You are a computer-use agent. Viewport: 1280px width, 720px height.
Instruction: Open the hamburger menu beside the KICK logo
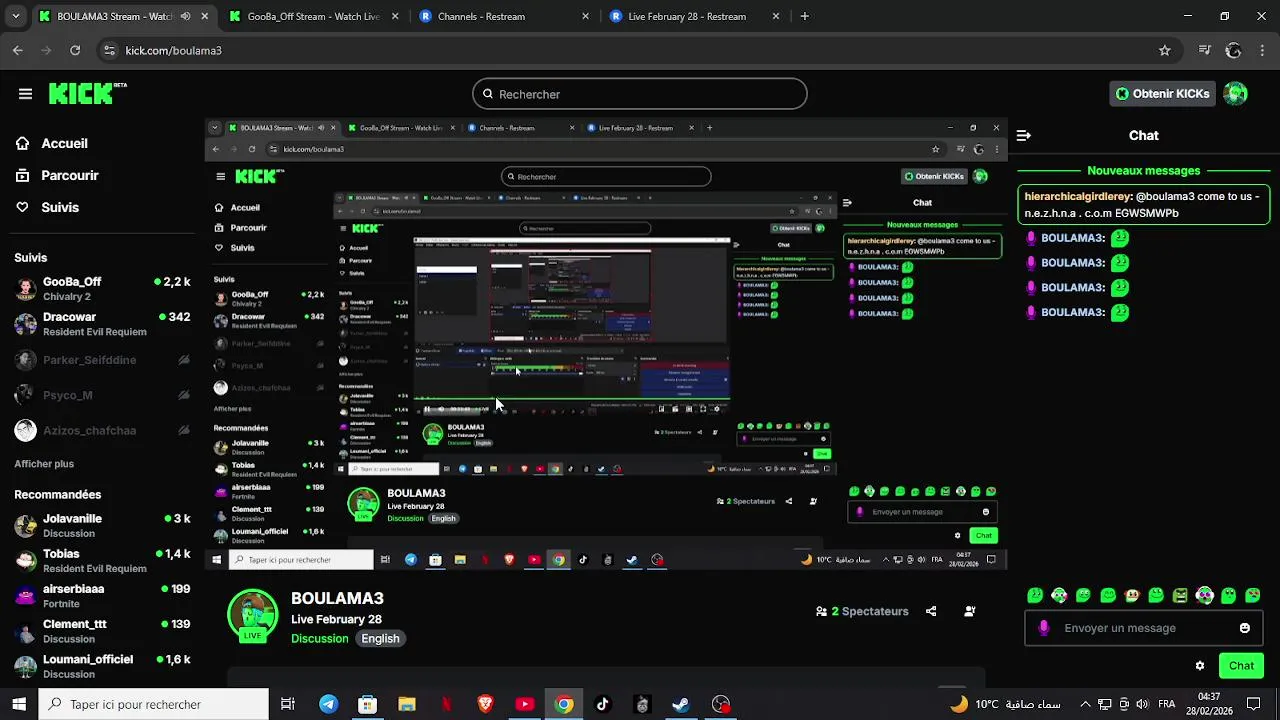pos(25,94)
